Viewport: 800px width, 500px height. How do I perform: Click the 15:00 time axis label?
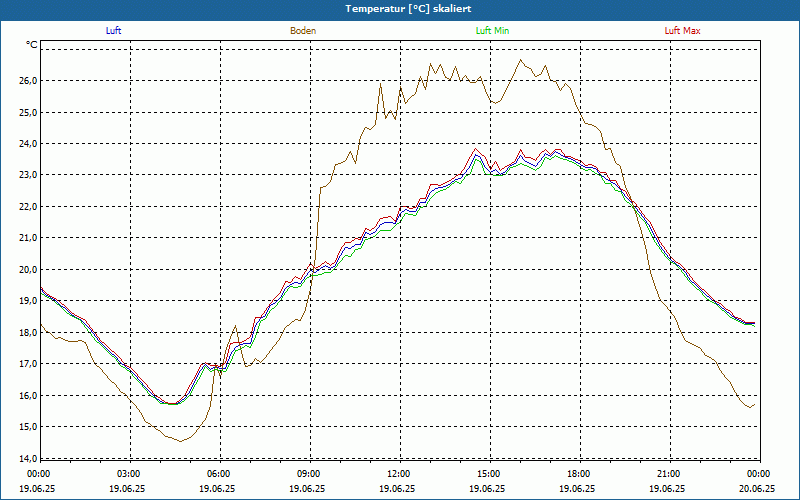488,474
